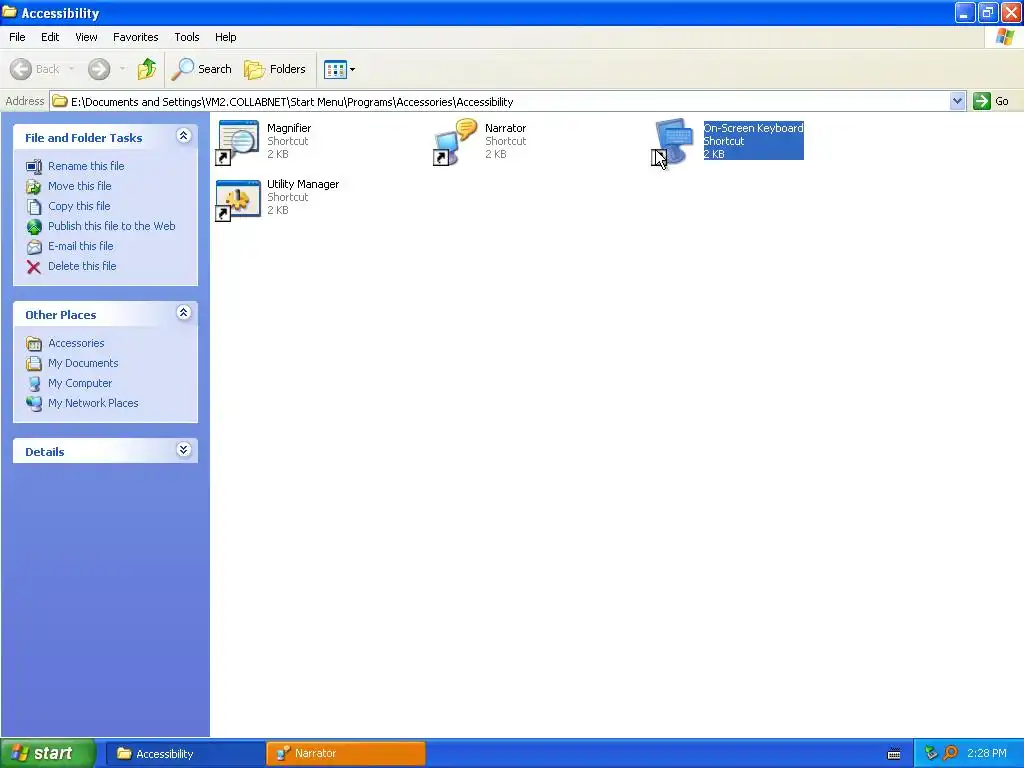1024x768 pixels.
Task: Open the Back history dropdown arrow
Action: point(71,69)
